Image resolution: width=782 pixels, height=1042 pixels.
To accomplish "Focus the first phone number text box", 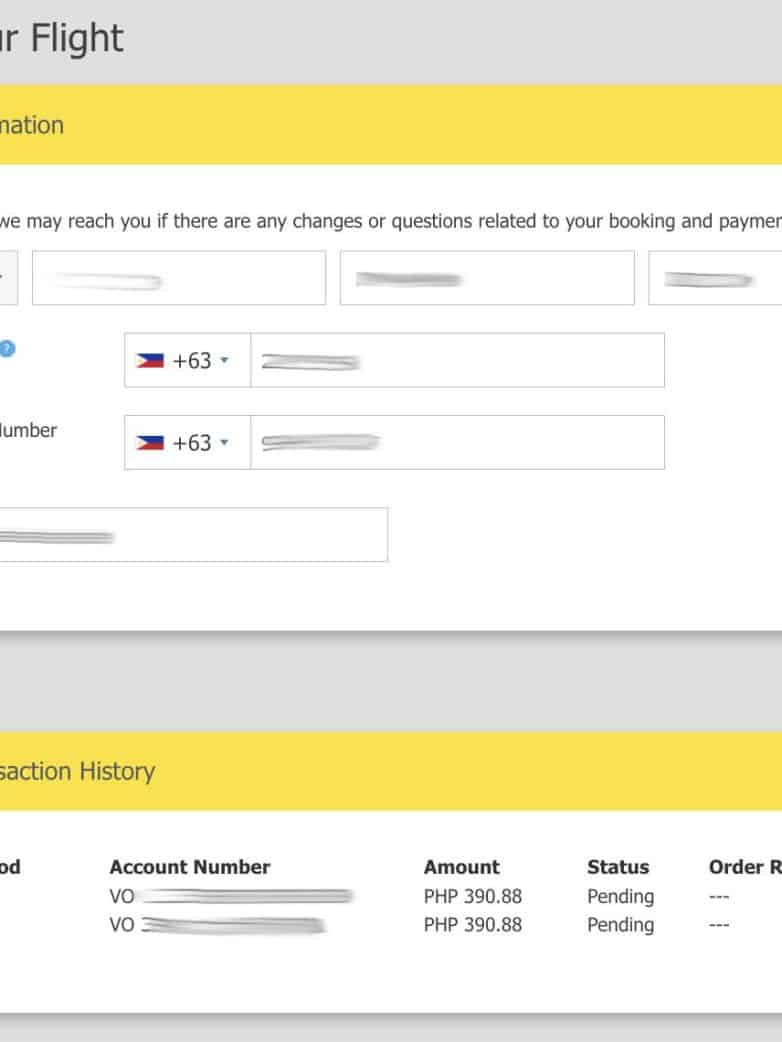I will coord(456,360).
